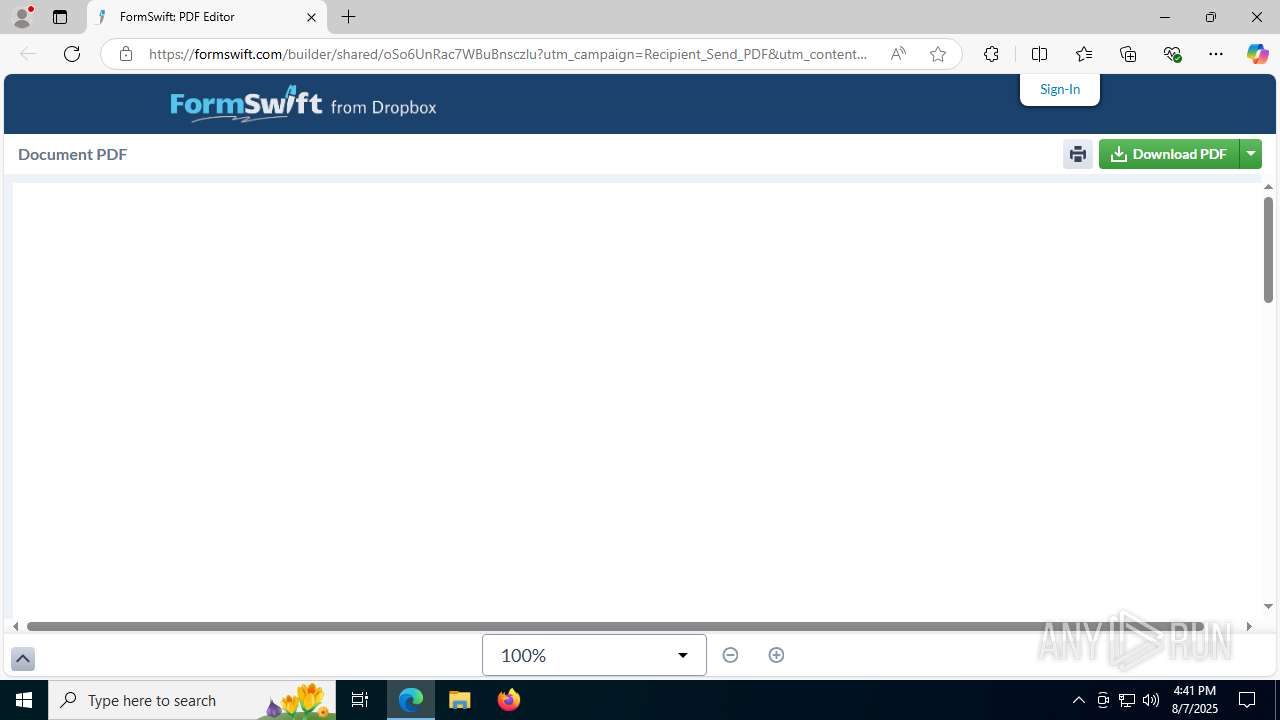
Task: Toggle the Split screen view icon
Action: (1039, 54)
